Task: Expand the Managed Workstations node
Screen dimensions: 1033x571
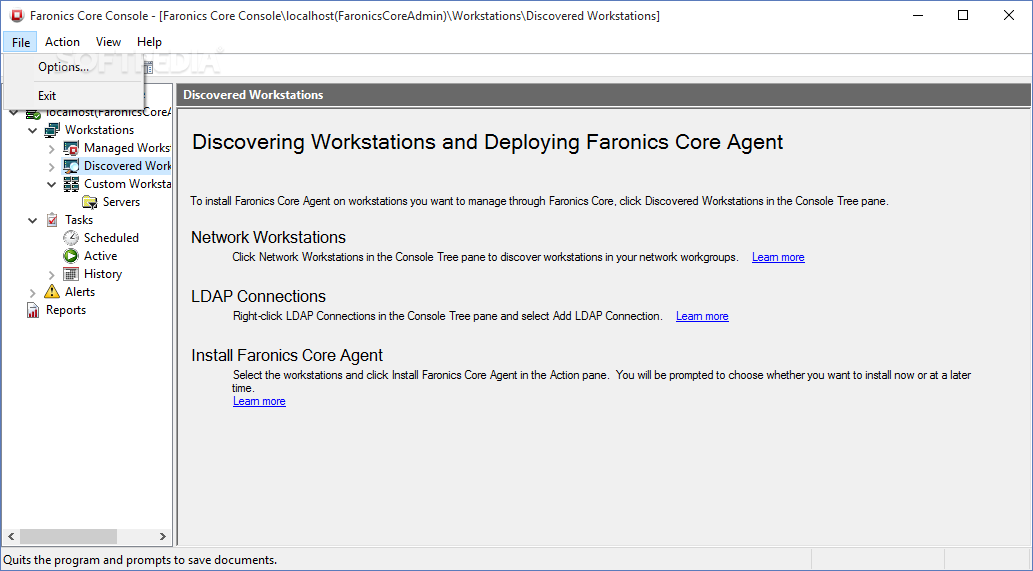Action: pyautogui.click(x=51, y=149)
